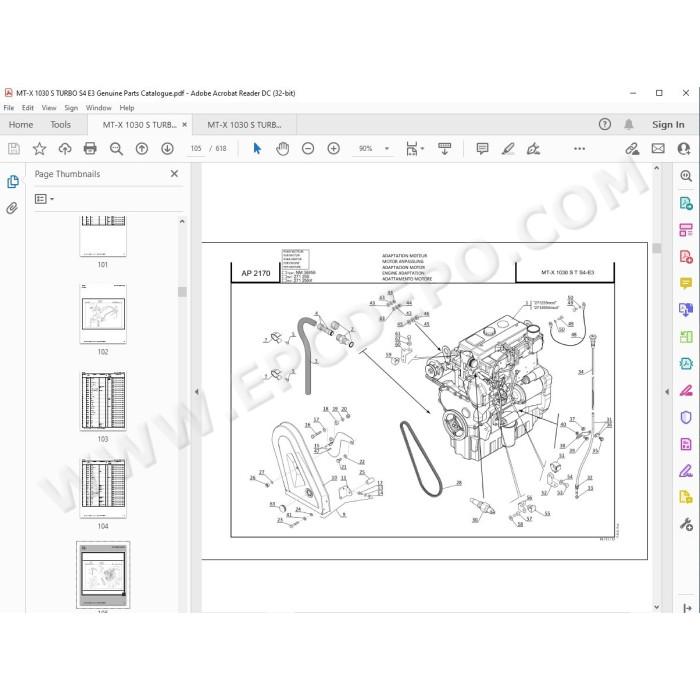Screen dimensions: 700x700
Task: Add a comment note
Action: pyautogui.click(x=482, y=149)
